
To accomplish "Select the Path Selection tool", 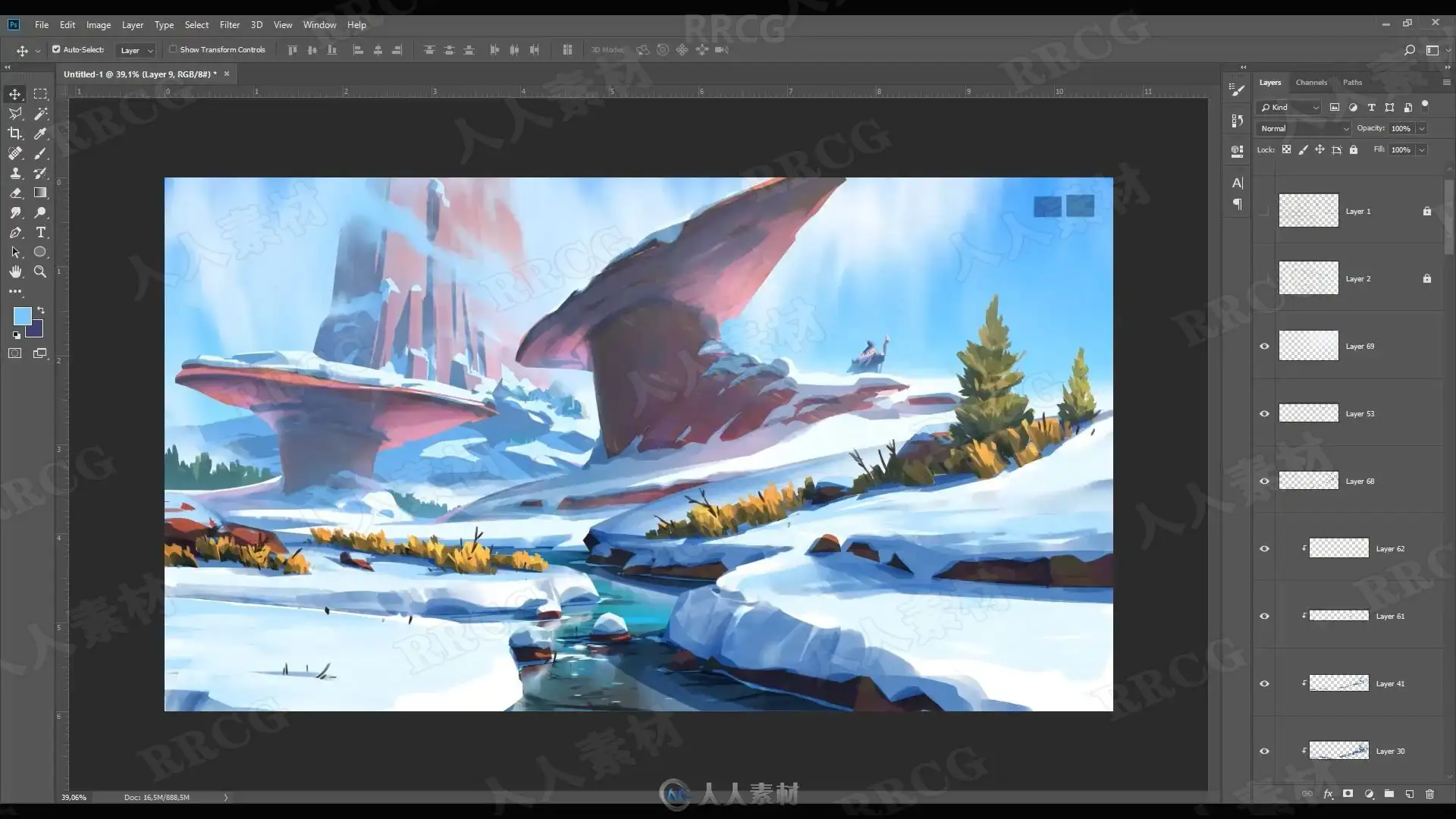I will tap(15, 252).
